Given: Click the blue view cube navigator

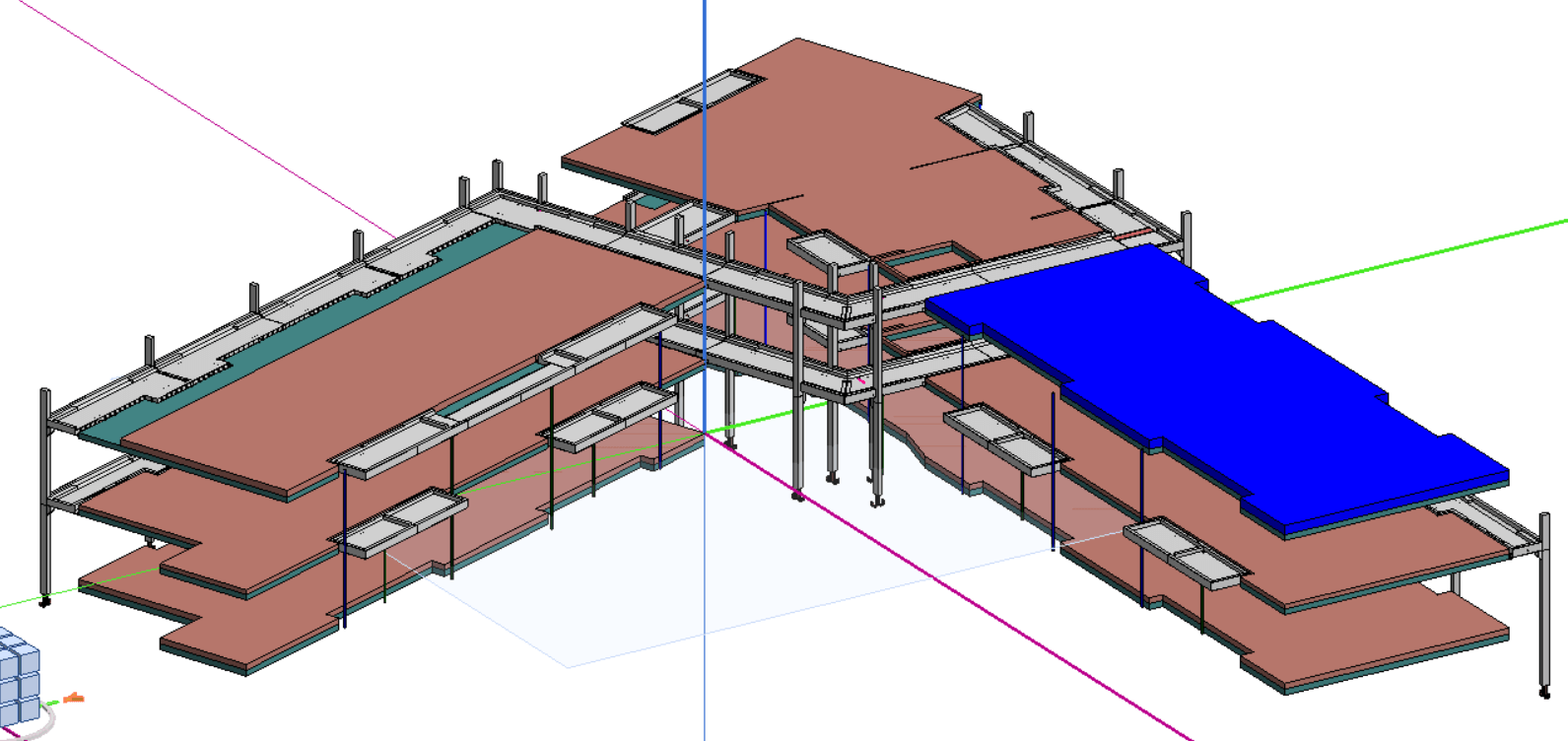Looking at the screenshot, I should point(18,670).
